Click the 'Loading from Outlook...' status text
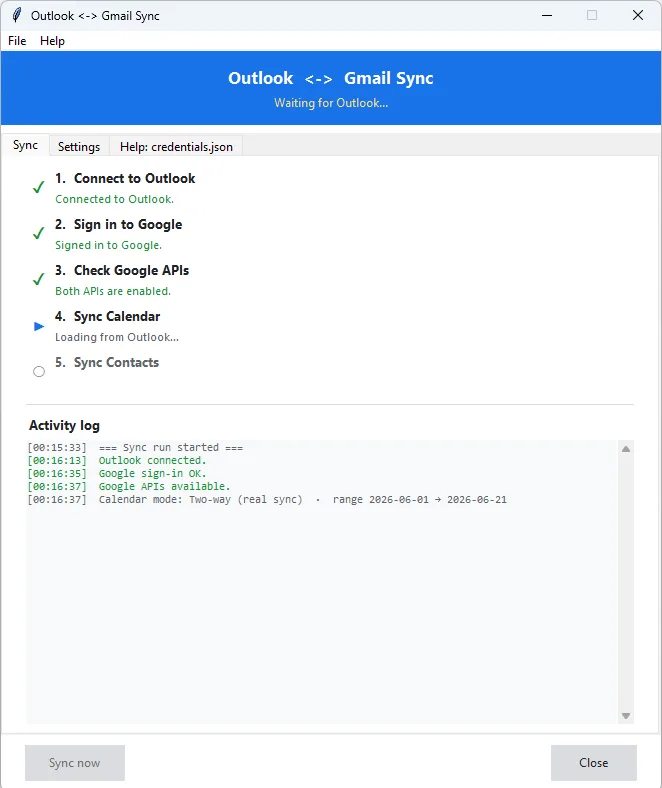This screenshot has height=788, width=662. (x=117, y=337)
